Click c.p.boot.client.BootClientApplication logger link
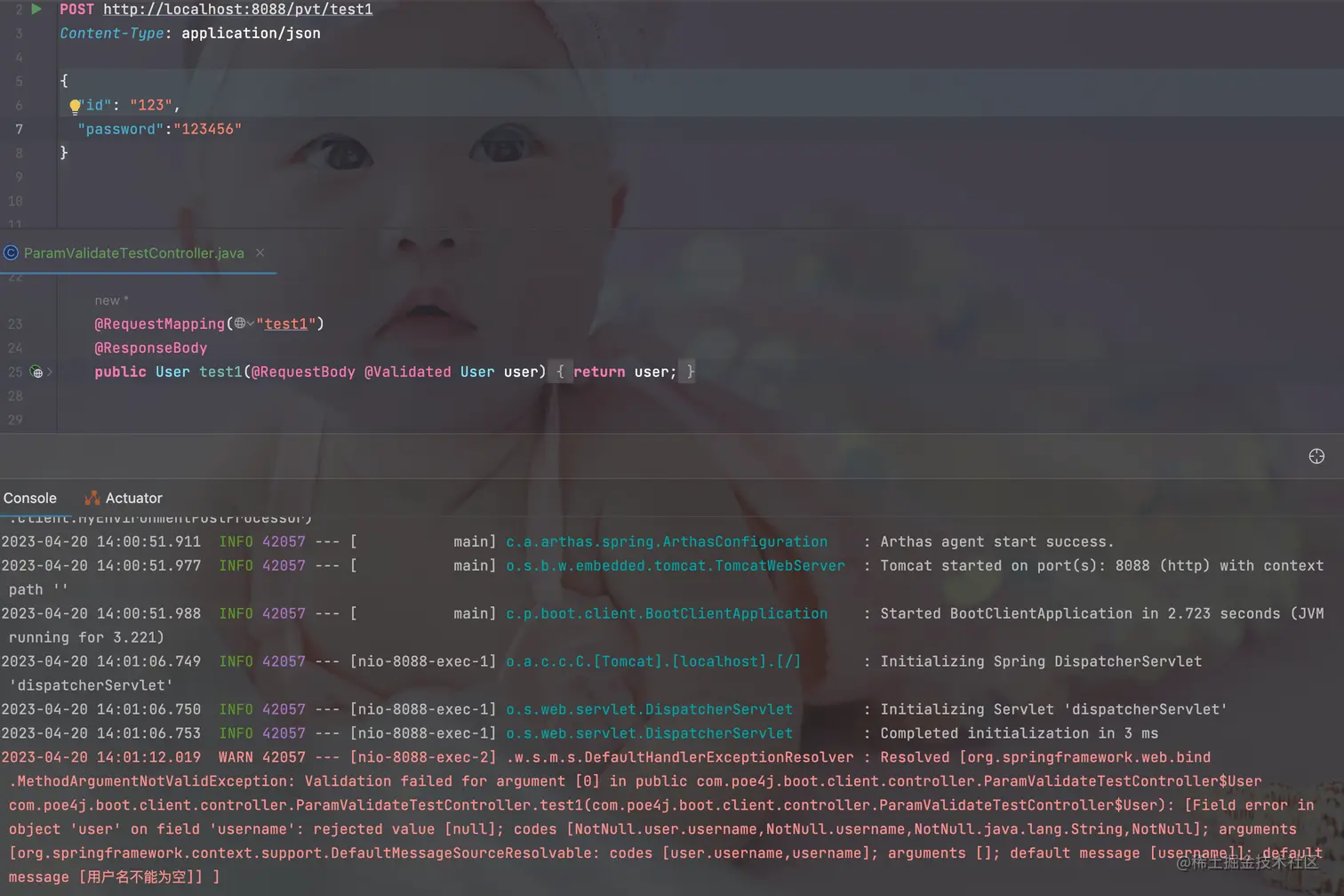The height and width of the screenshot is (896, 1344). coord(667,613)
